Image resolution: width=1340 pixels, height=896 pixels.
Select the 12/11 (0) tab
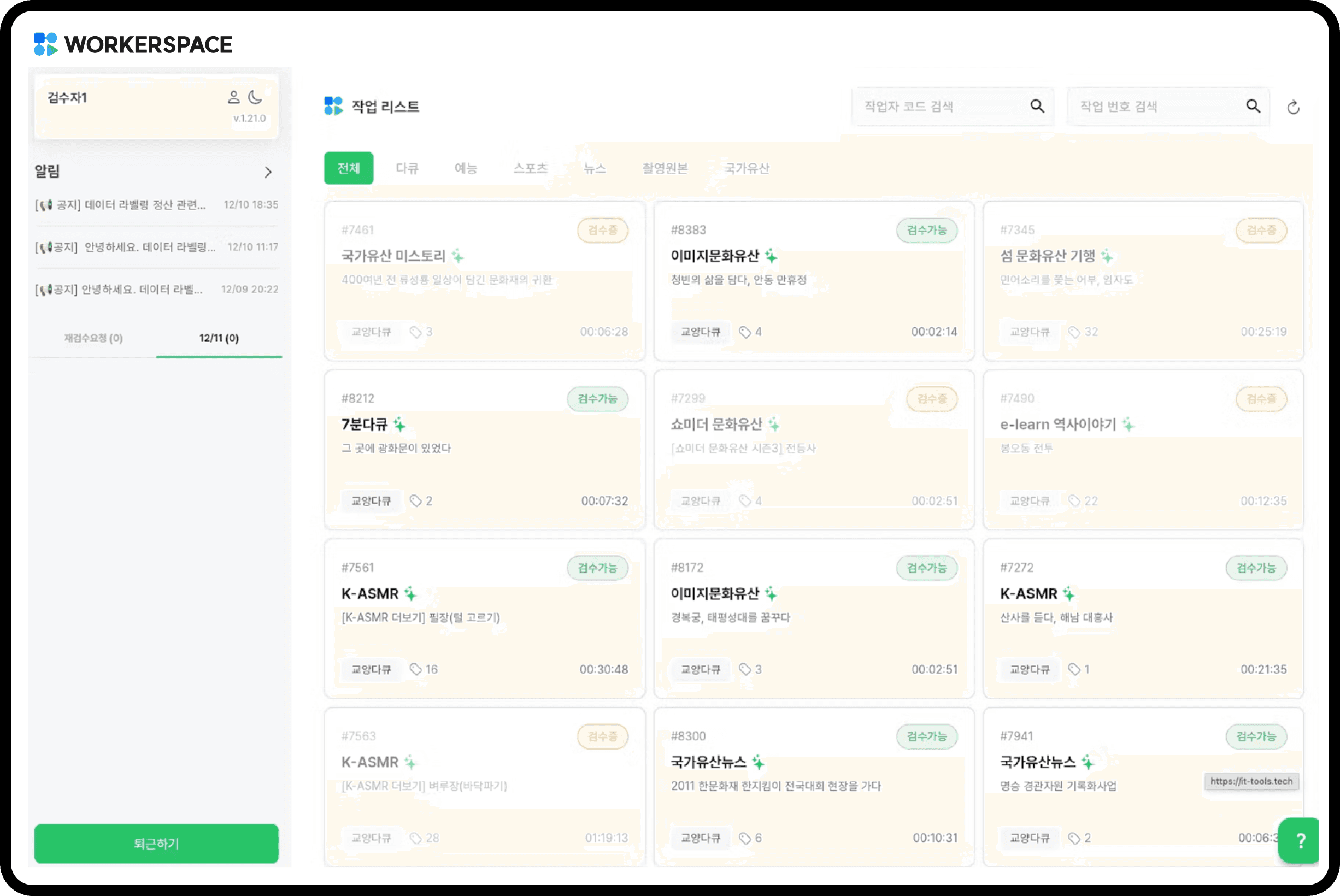click(x=219, y=338)
